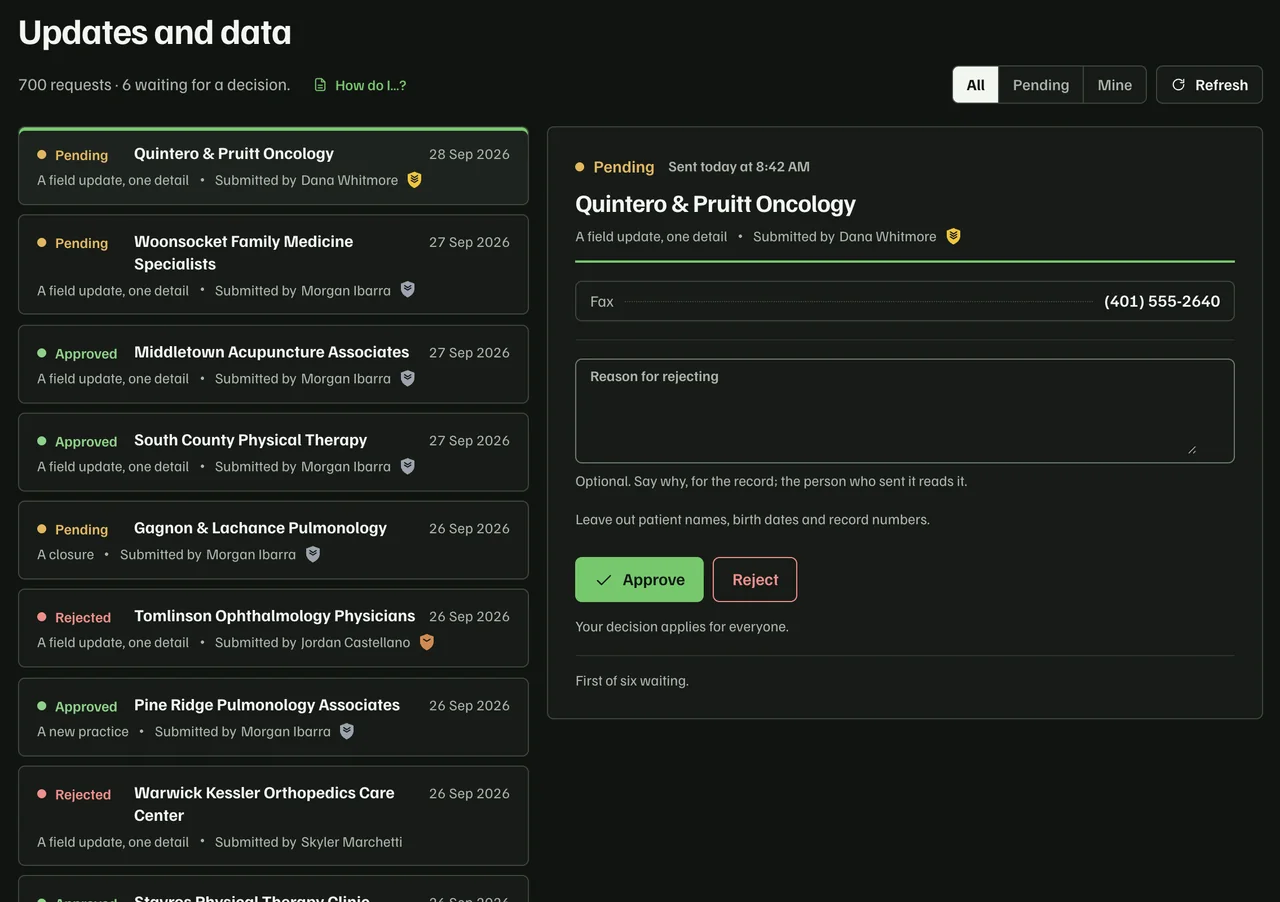Screen dimensions: 1280x902
Task: Open Middletown Acupuncture Associates request
Action: pyautogui.click(x=273, y=364)
